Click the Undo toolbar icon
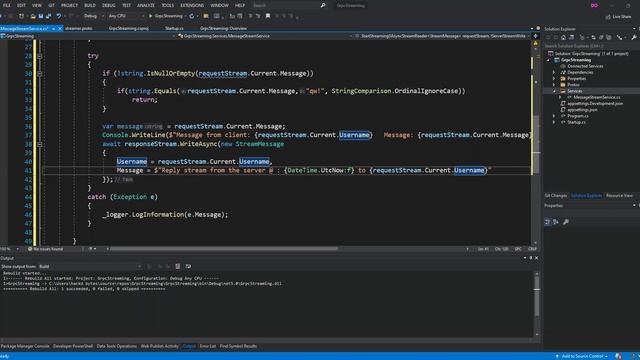This screenshot has width=640, height=360. pos(59,16)
